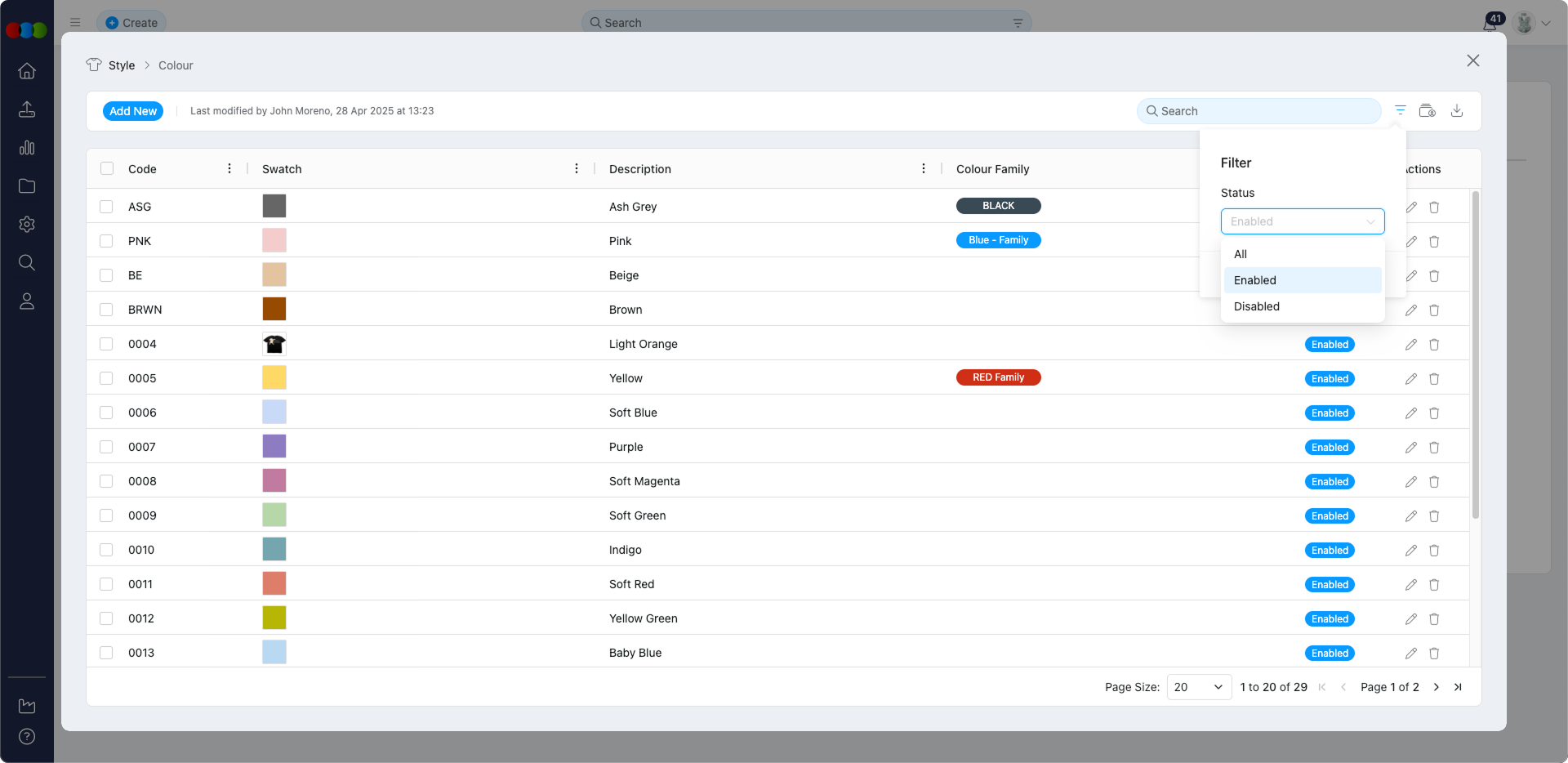Navigate to Style via the breadcrumb
This screenshot has width=1568, height=763.
(122, 65)
